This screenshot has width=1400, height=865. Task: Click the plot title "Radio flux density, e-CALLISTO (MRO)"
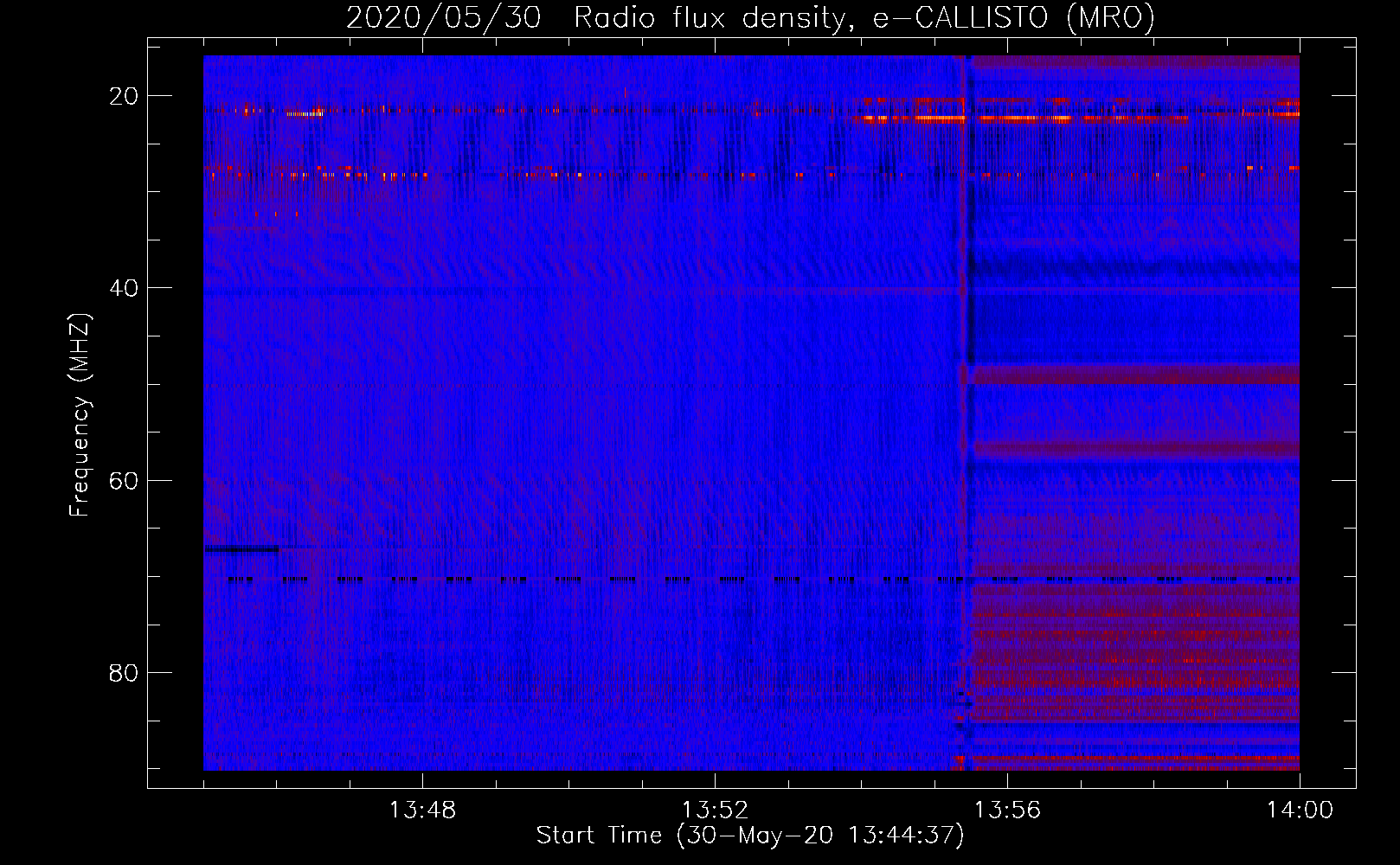864,18
